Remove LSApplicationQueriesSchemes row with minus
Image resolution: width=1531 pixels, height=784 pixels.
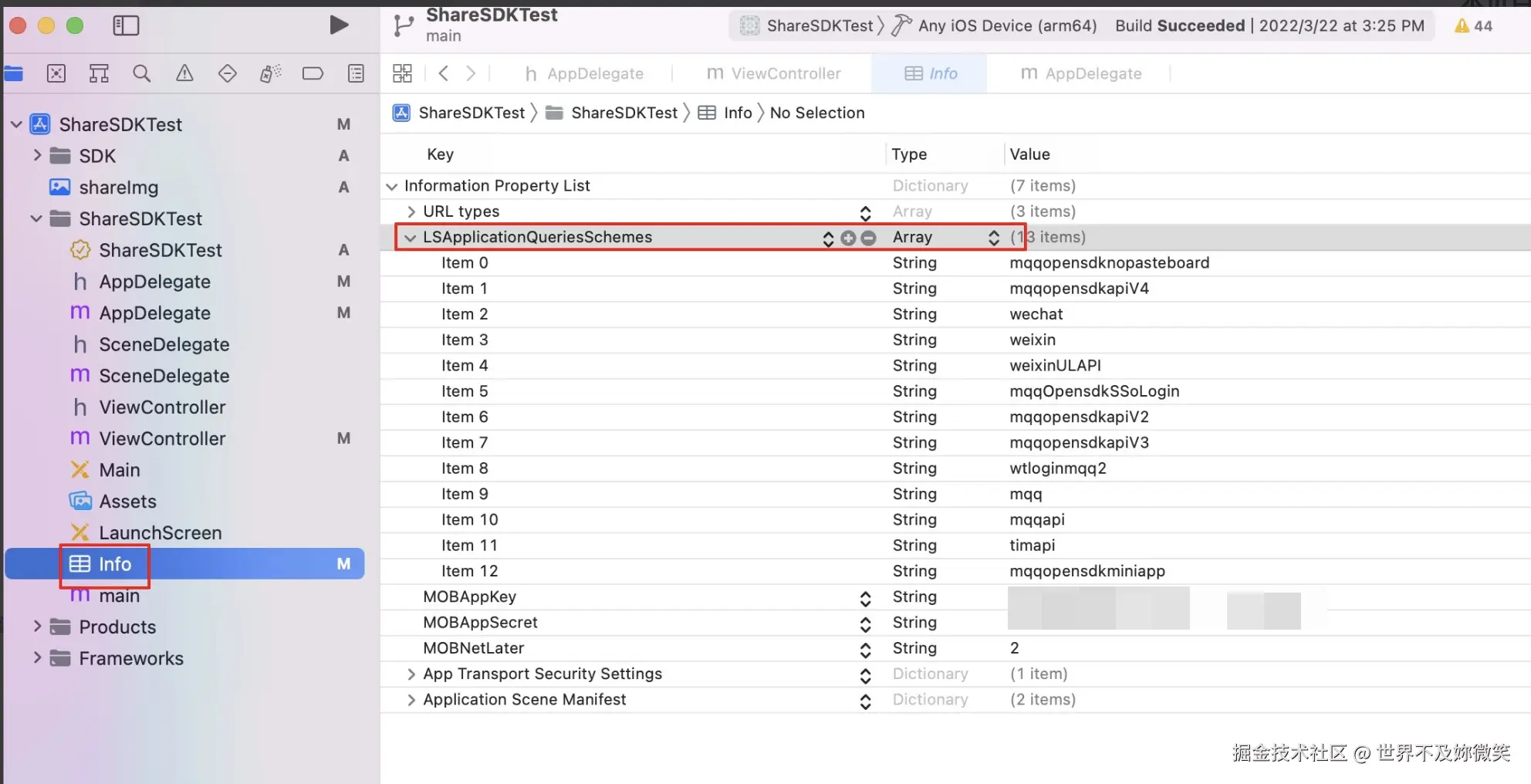pos(868,238)
